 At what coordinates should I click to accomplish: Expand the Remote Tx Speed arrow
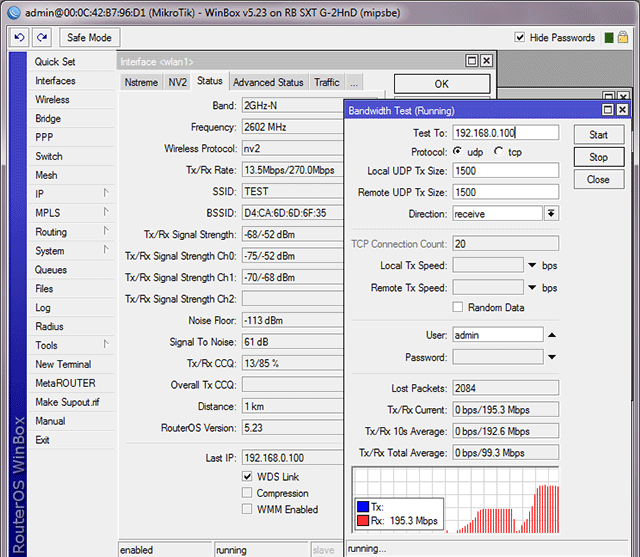532,287
